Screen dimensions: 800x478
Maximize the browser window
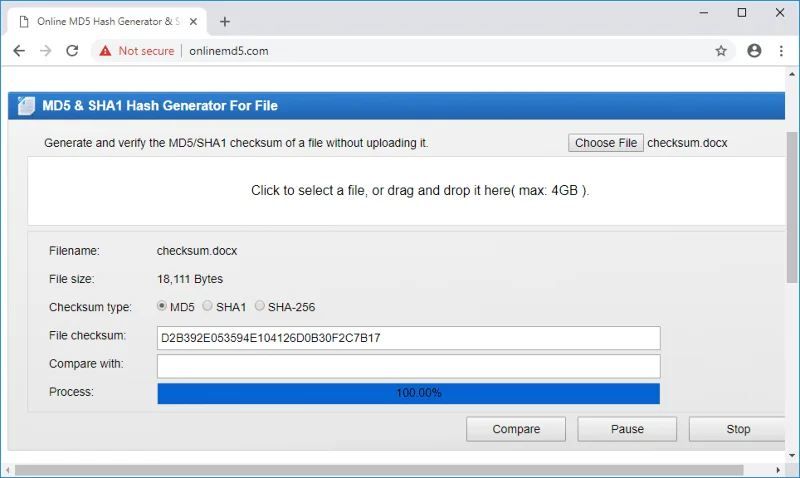tap(742, 12)
